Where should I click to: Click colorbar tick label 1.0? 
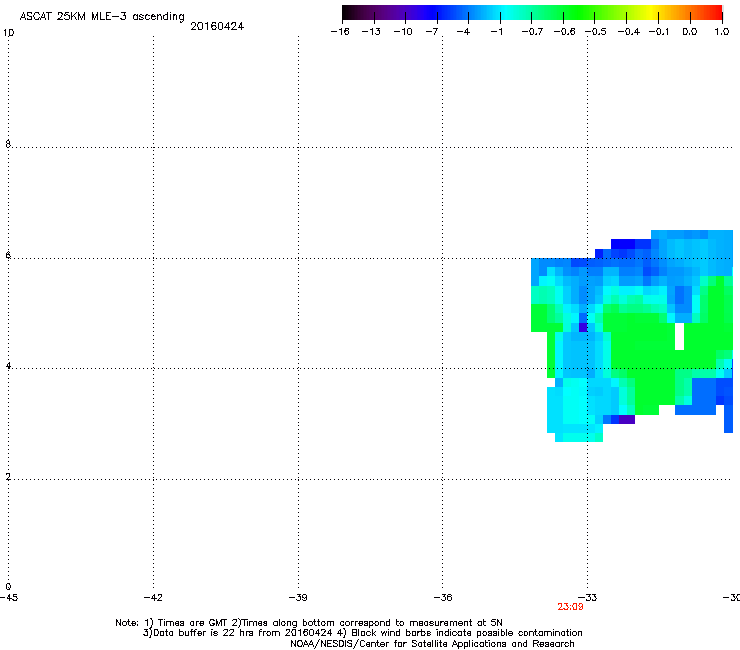(722, 32)
